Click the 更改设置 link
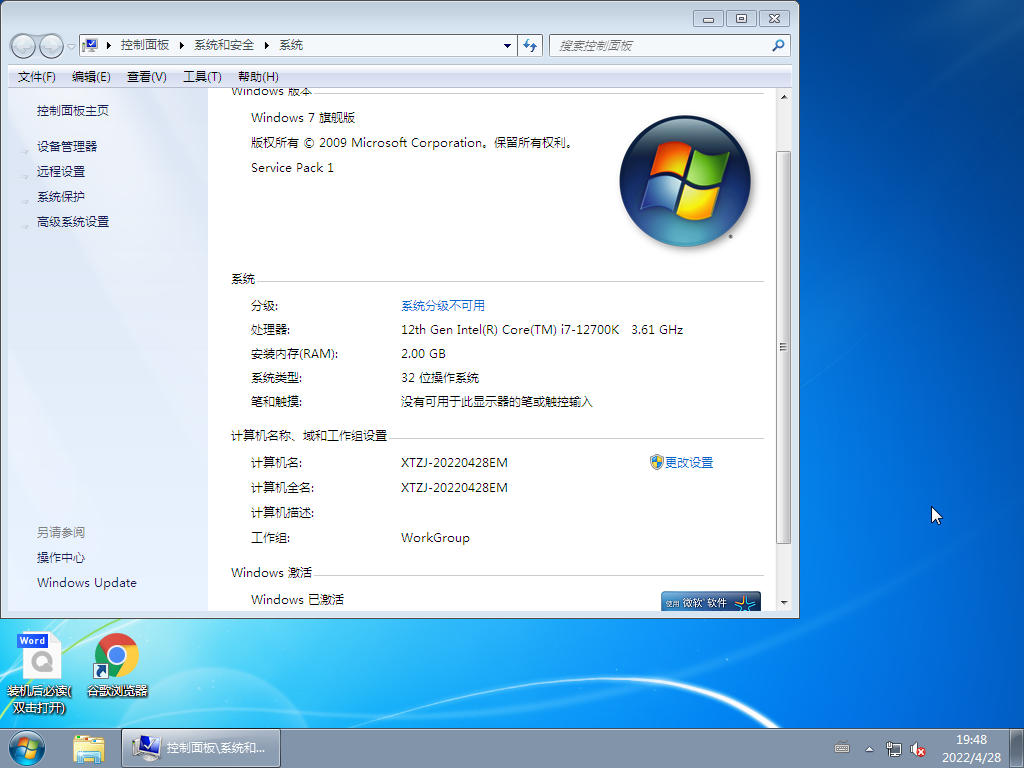 pyautogui.click(x=689, y=462)
